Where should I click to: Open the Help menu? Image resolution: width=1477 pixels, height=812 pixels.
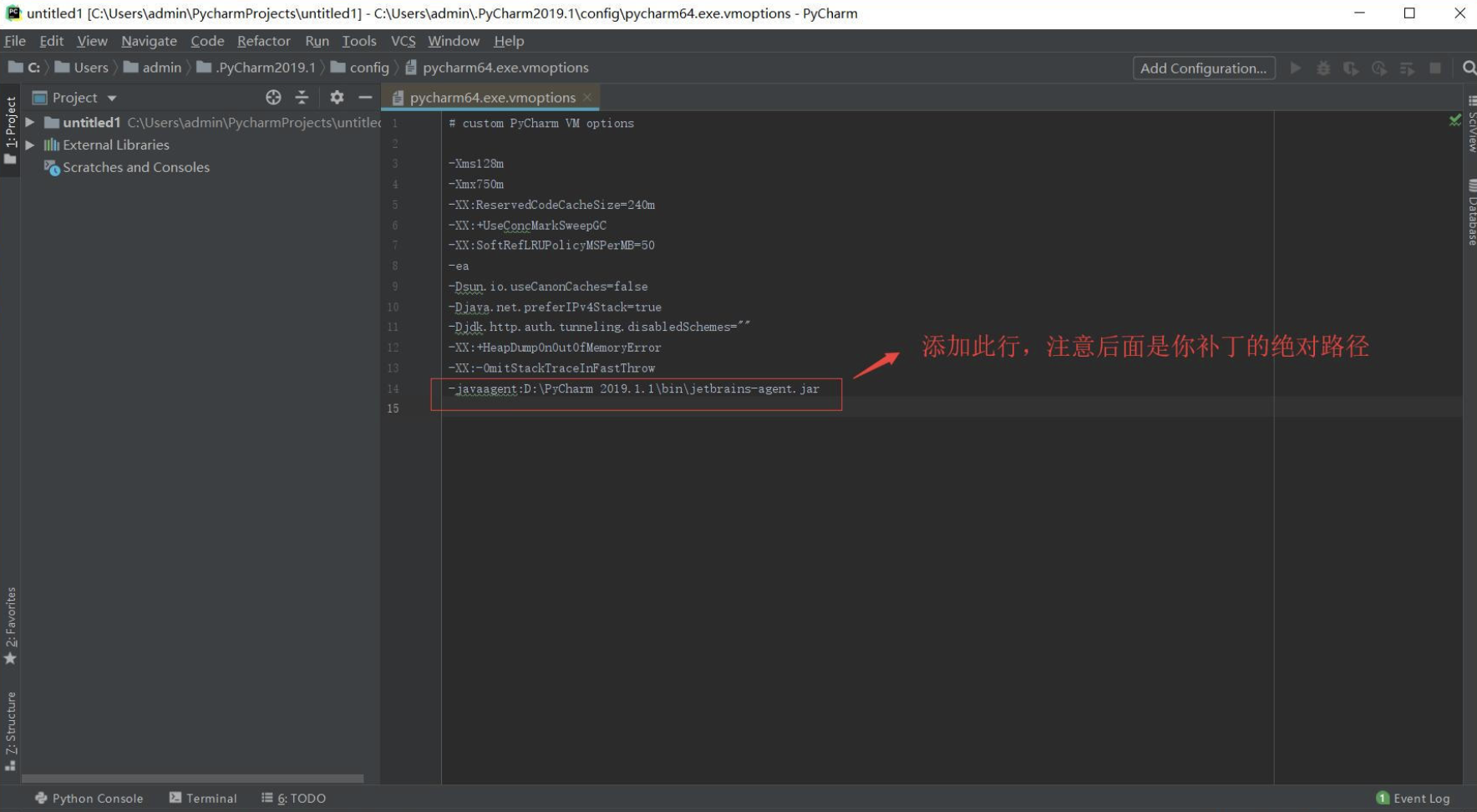pos(509,41)
